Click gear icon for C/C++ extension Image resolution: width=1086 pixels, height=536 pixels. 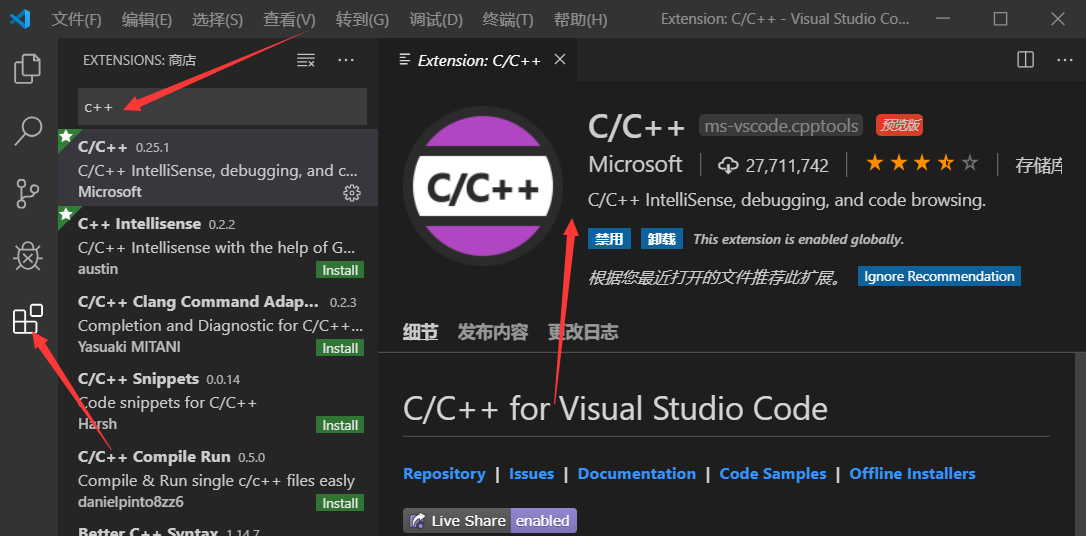coord(352,193)
